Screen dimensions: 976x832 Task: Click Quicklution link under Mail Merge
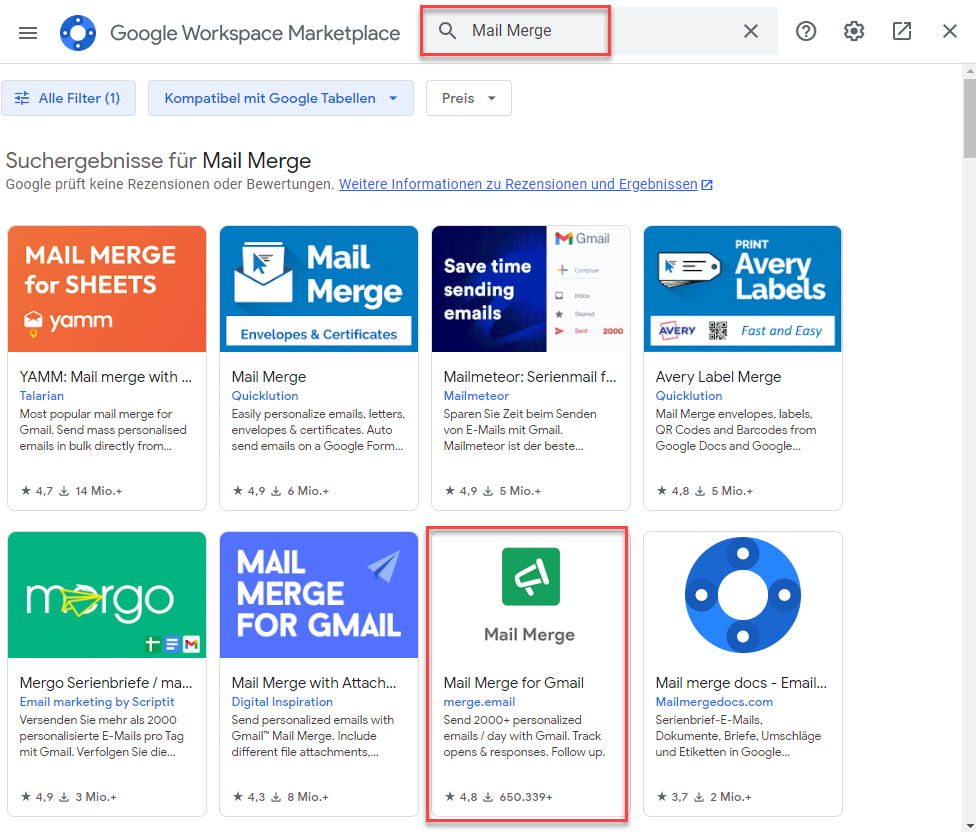click(265, 396)
